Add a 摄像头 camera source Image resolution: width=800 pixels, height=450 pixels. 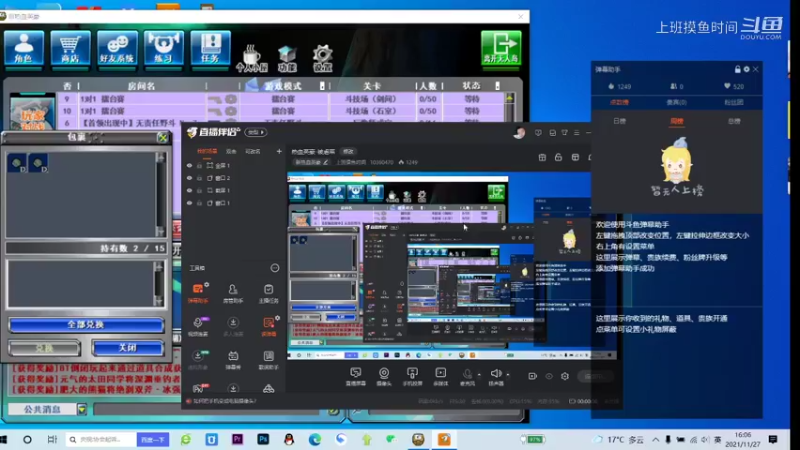384,377
